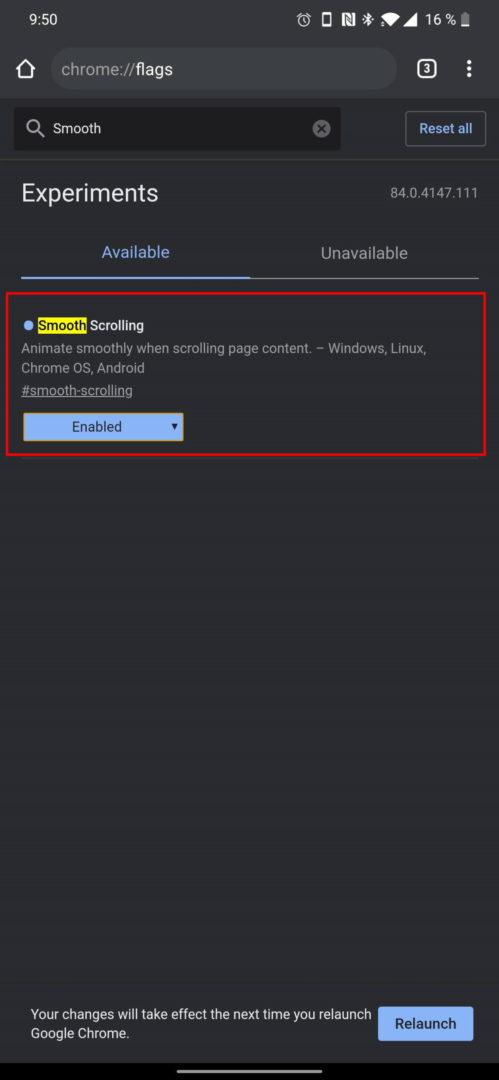The height and width of the screenshot is (1080, 499).
Task: Open the #smooth-scrolling anchor link
Action: click(x=77, y=391)
